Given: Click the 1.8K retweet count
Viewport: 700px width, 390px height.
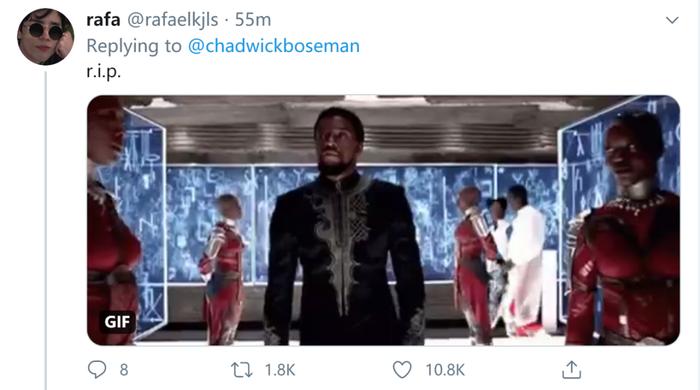Looking at the screenshot, I should (280, 370).
